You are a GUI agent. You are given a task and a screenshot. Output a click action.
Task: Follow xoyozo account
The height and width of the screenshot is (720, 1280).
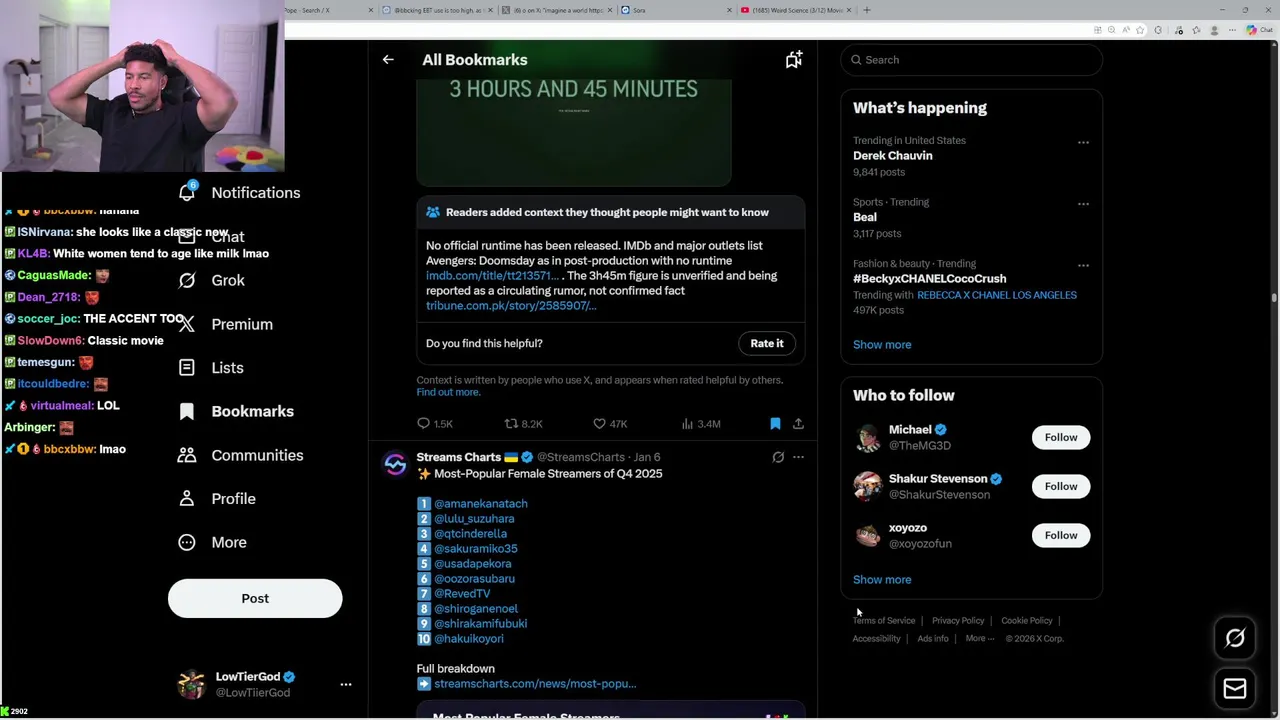pos(1061,535)
